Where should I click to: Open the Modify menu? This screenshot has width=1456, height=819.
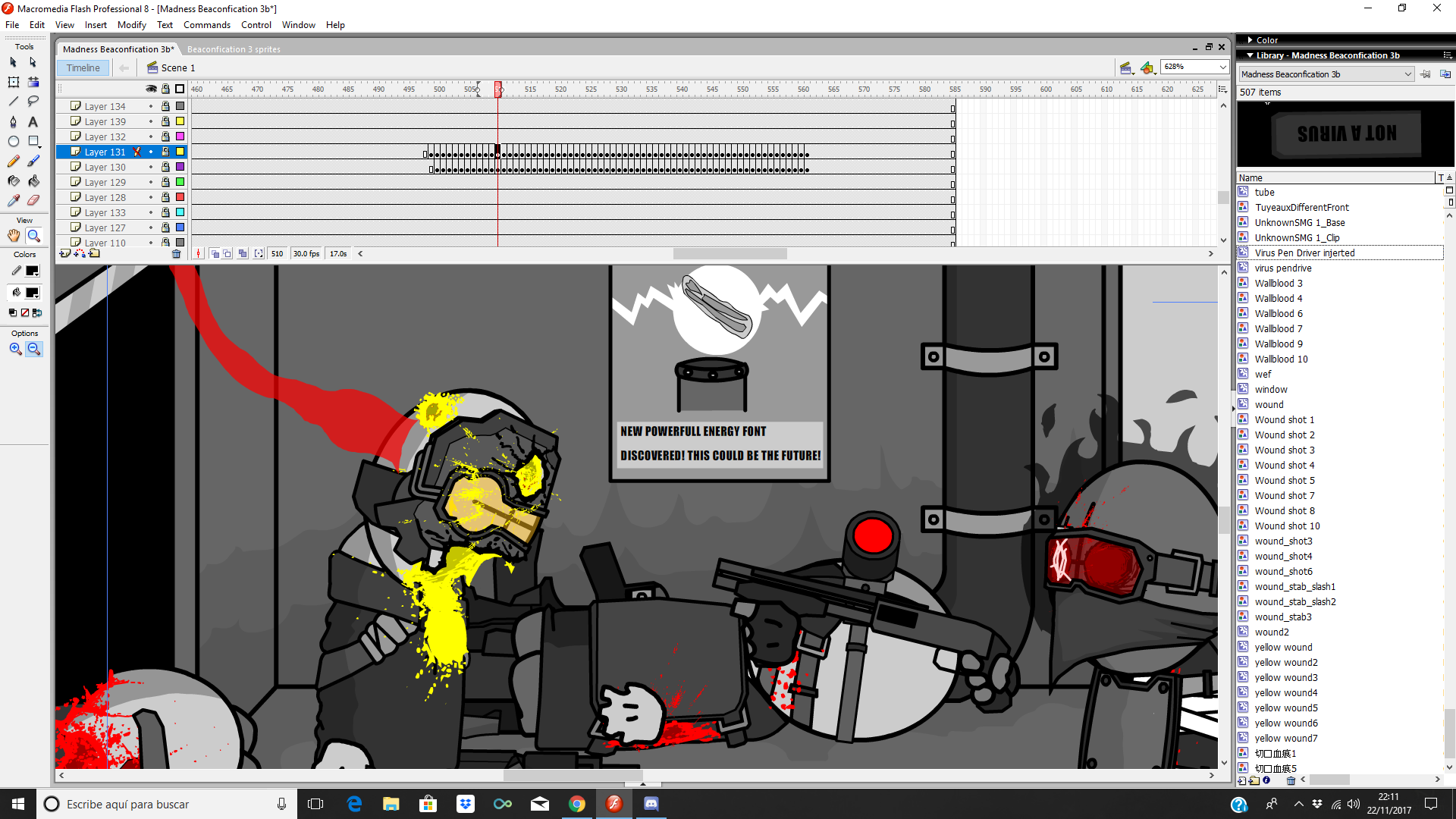[131, 25]
